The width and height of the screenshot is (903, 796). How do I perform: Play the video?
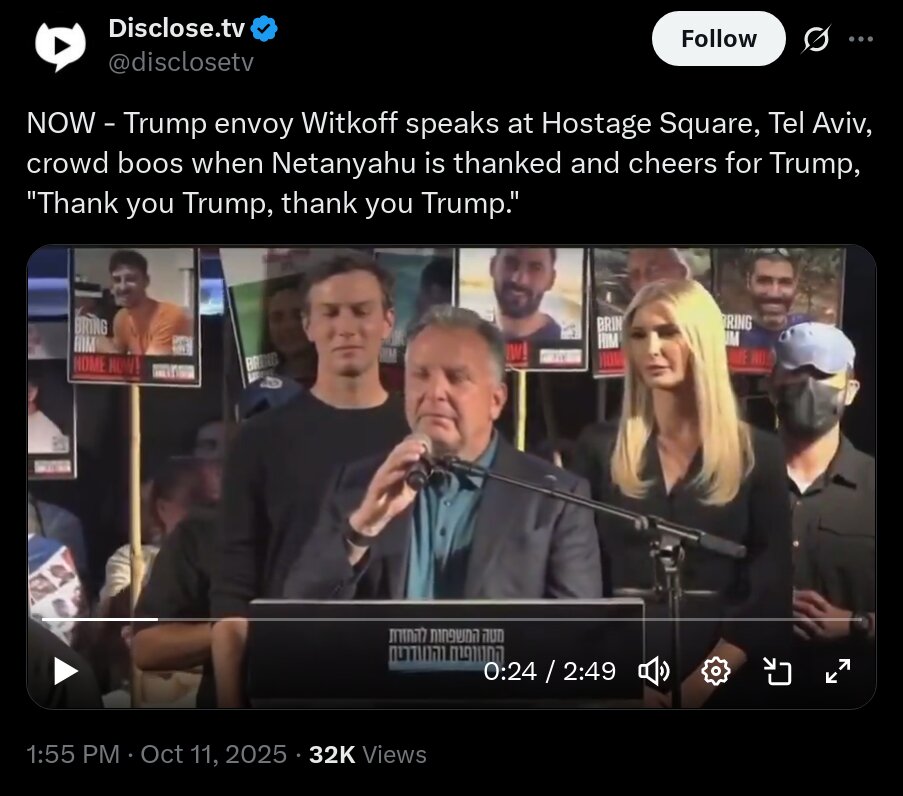[65, 671]
